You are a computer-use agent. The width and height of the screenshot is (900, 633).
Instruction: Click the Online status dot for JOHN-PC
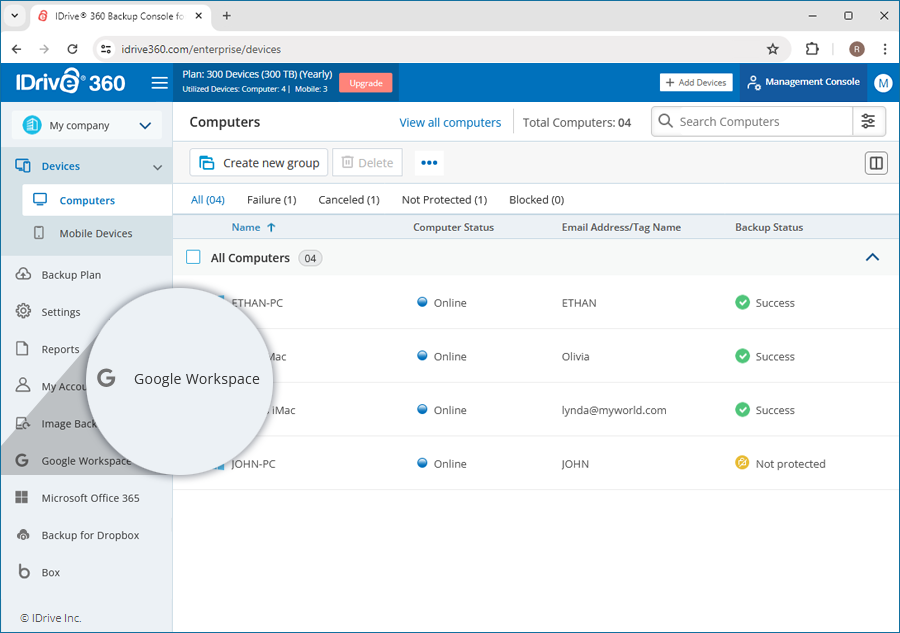point(422,463)
